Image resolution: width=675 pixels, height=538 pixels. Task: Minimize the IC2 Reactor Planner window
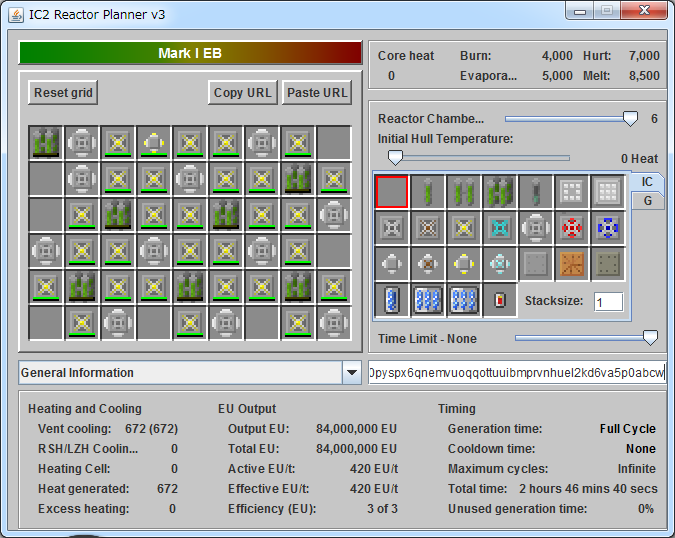pos(580,11)
